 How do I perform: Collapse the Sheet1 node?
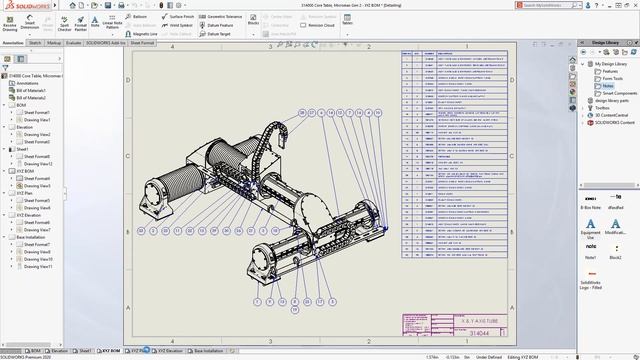[x=4, y=149]
